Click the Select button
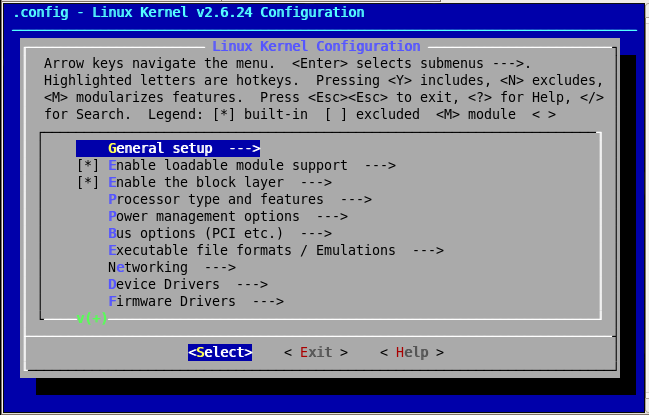 pos(220,352)
